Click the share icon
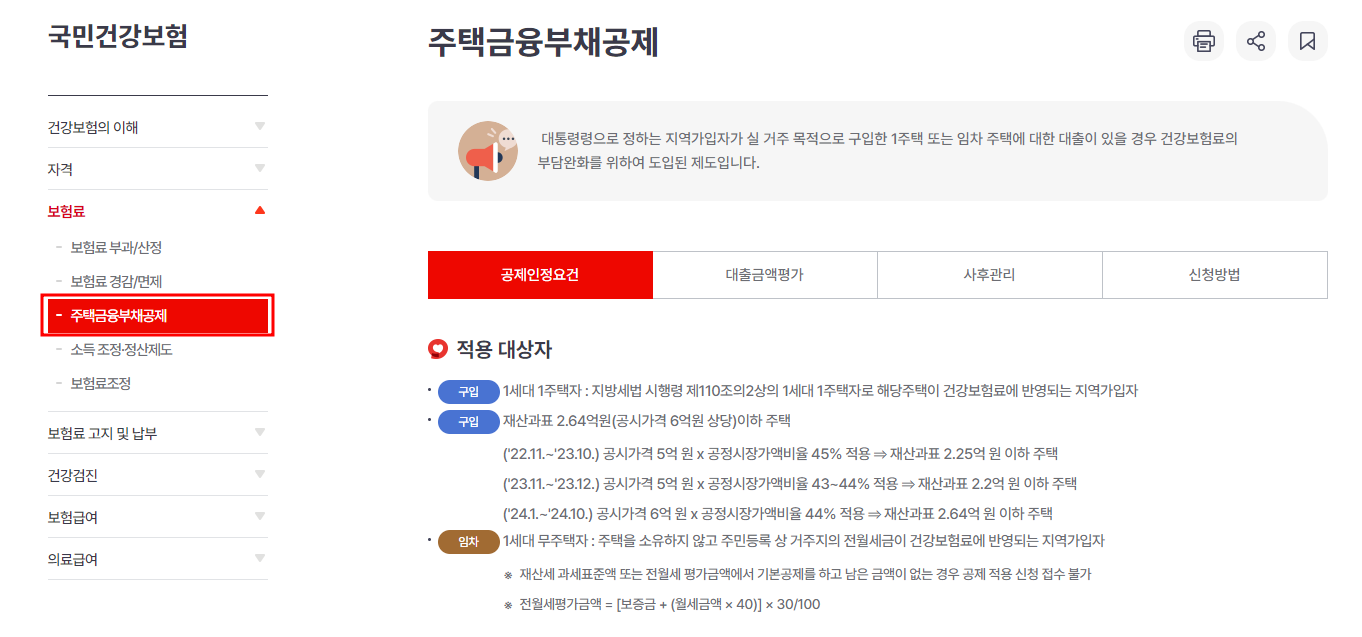 click(x=1255, y=41)
